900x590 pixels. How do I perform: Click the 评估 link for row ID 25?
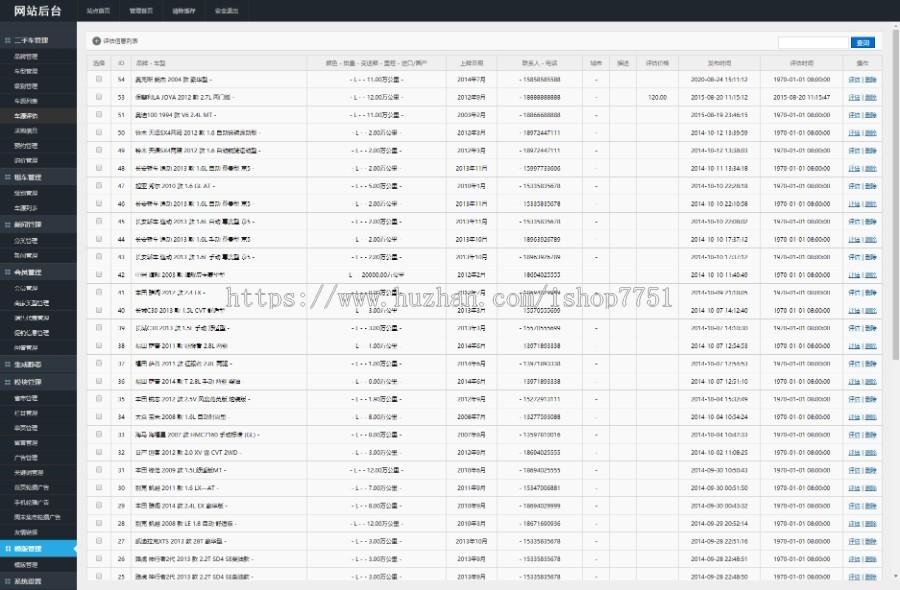854,576
